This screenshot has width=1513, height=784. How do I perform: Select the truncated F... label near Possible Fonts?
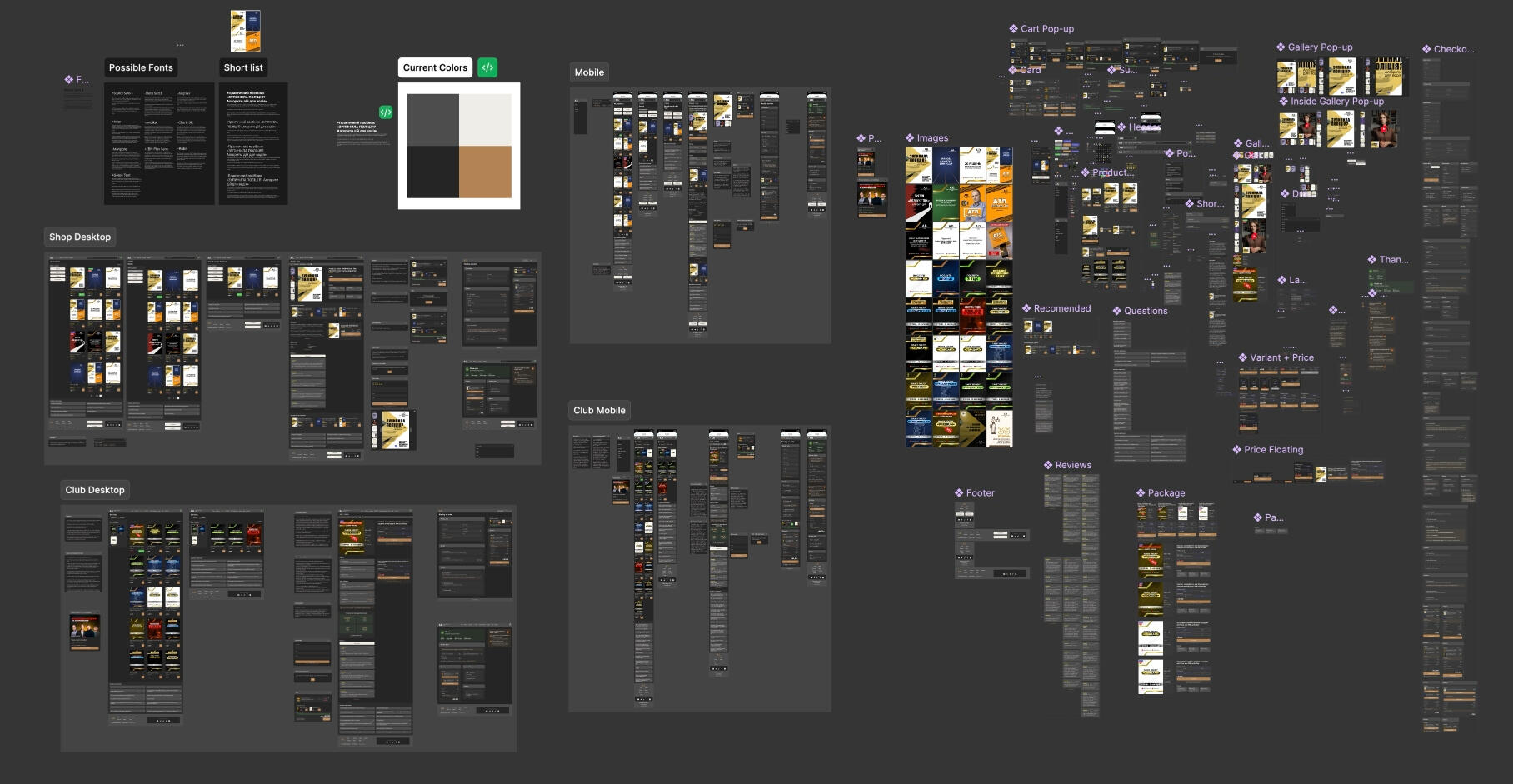pyautogui.click(x=82, y=80)
